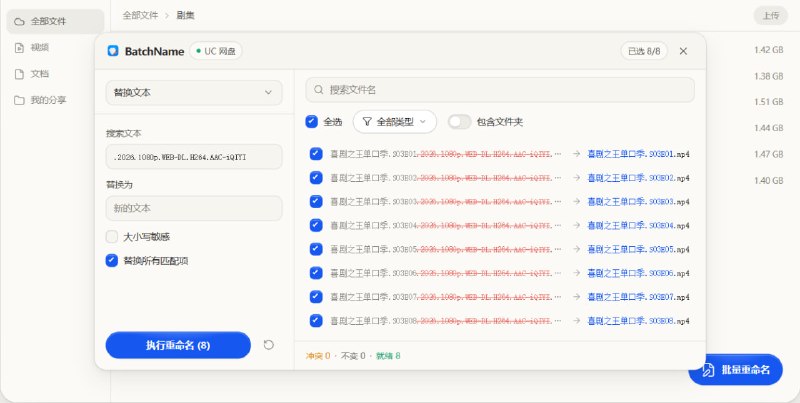This screenshot has width=800, height=403.
Task: Click new name 喜剧之王单口季.S03E03.mp4
Action: point(638,202)
